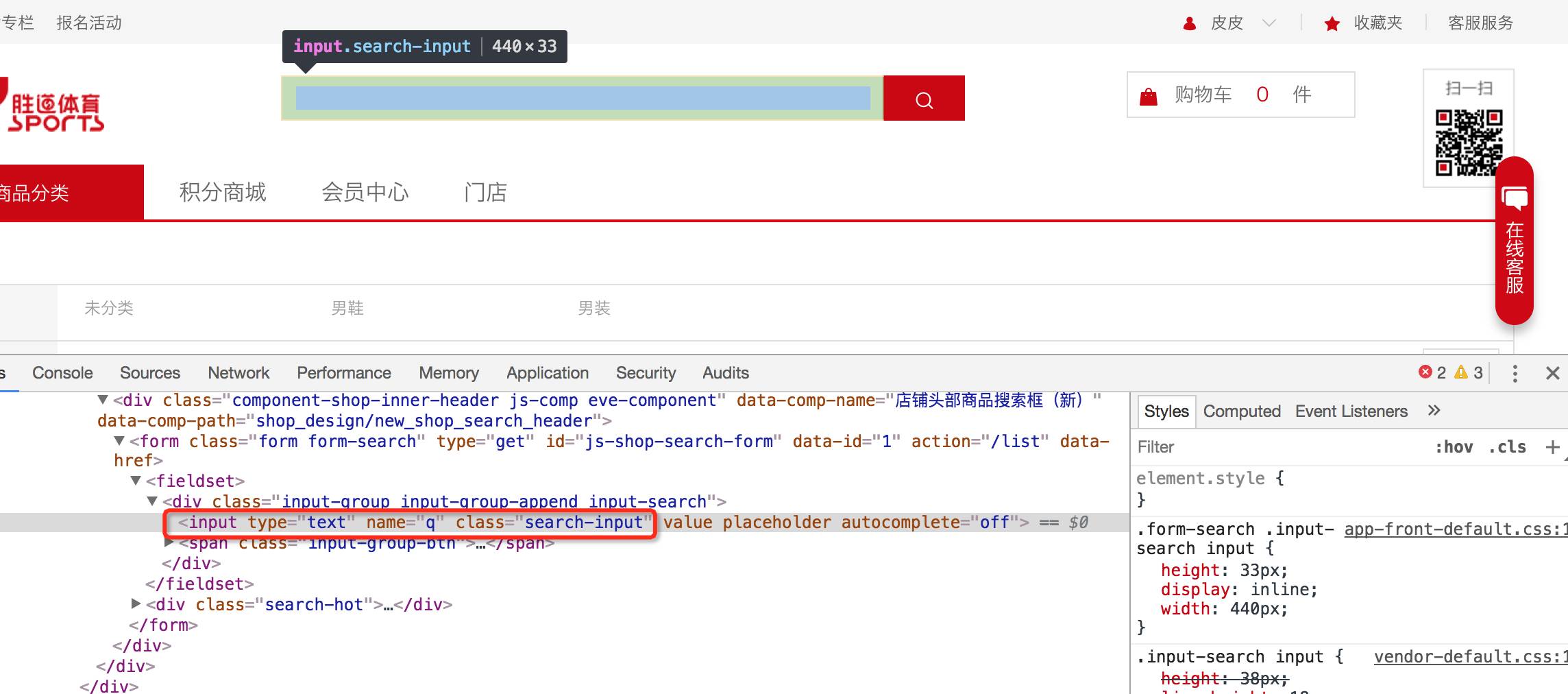Screen dimensions: 1568x694
Task: Select the Computed pane tab
Action: (1242, 411)
